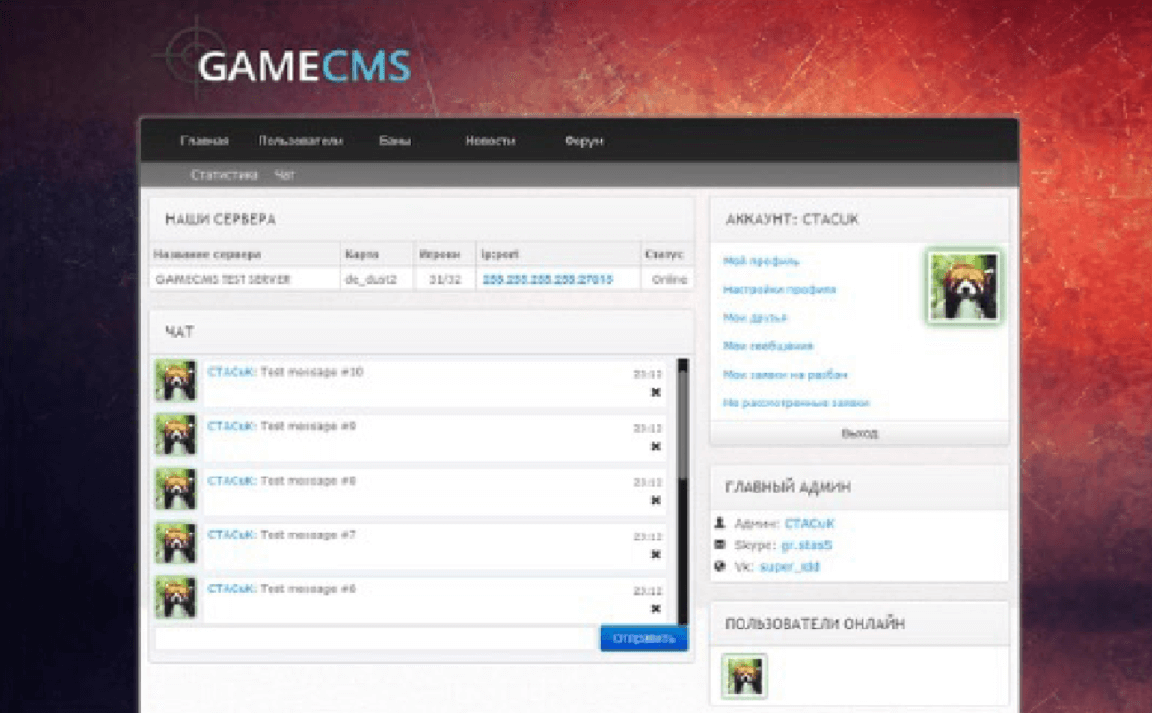This screenshot has width=1152, height=713.
Task: Click the account avatar in the profile panel
Action: click(964, 287)
